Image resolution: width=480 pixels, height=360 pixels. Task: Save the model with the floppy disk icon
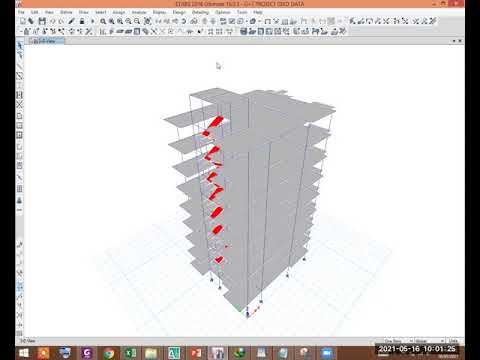click(42, 21)
